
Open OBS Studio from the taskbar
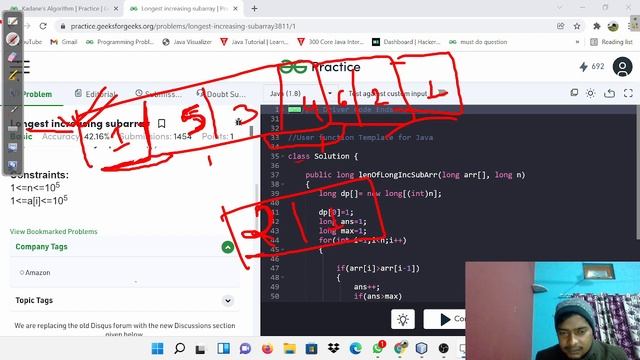coord(444,349)
